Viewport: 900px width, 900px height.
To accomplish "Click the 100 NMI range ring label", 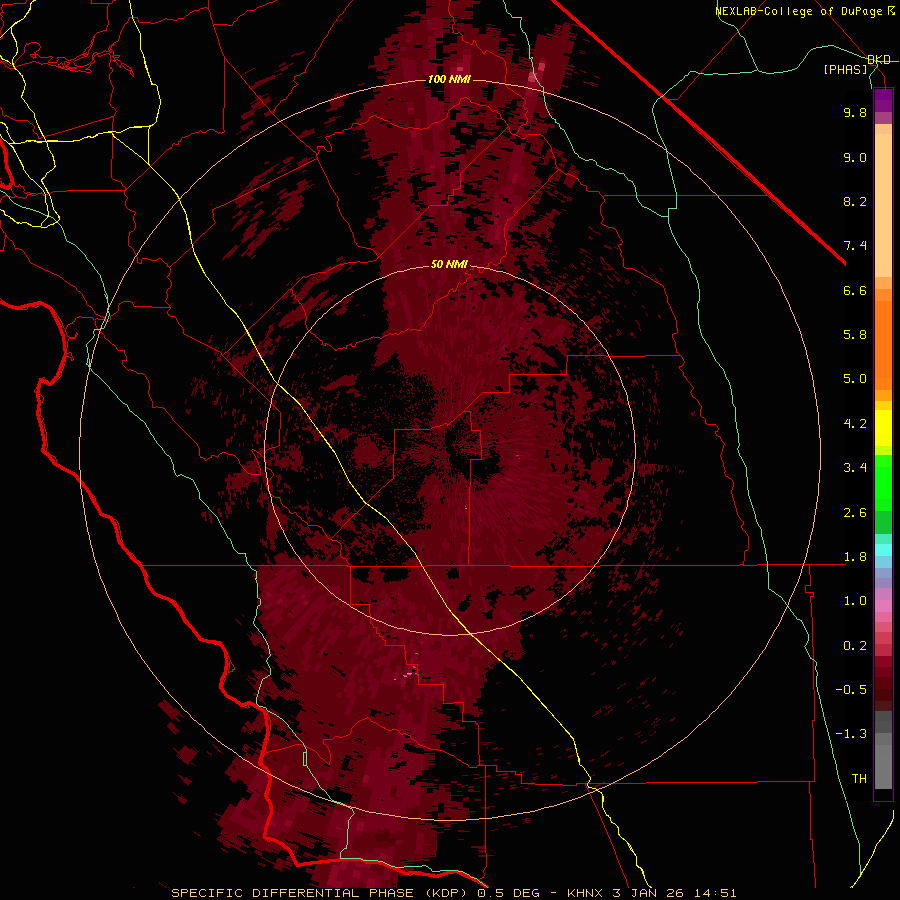I will click(449, 79).
